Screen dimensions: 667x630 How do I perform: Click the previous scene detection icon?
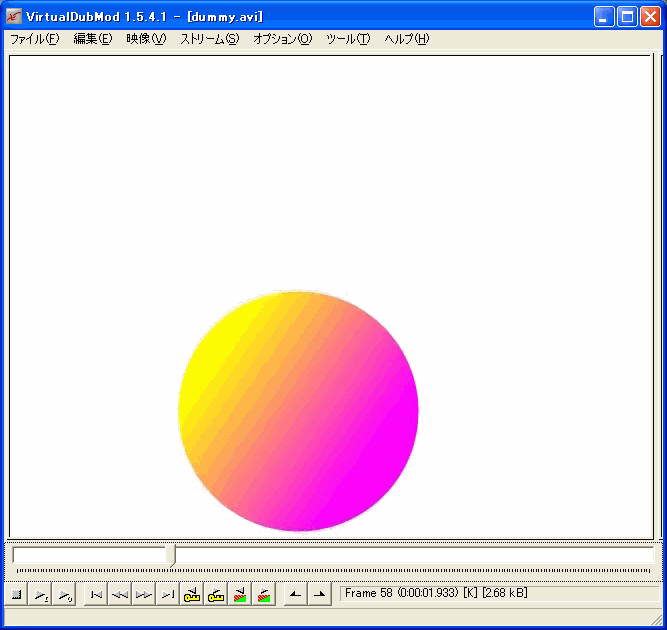click(x=240, y=594)
